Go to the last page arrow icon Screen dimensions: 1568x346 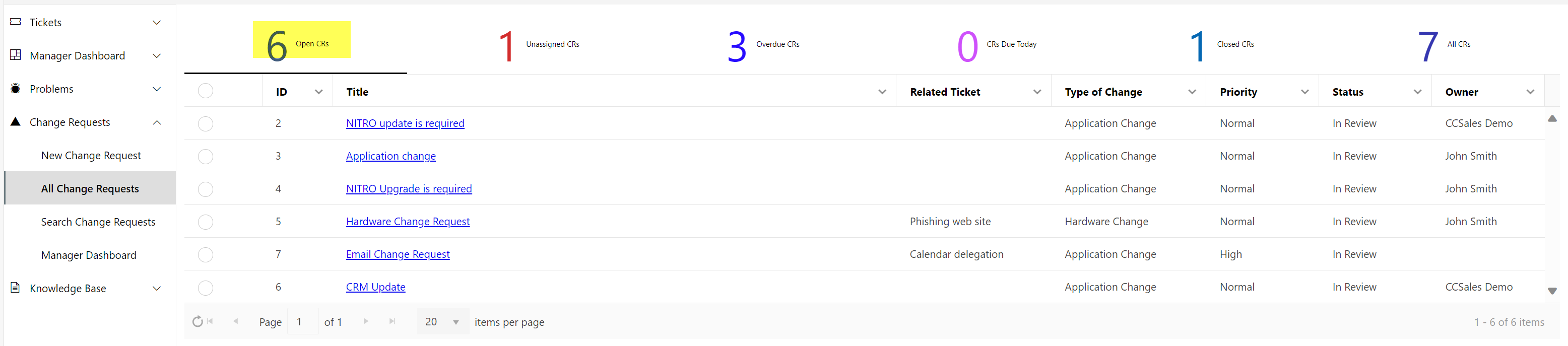tap(392, 322)
